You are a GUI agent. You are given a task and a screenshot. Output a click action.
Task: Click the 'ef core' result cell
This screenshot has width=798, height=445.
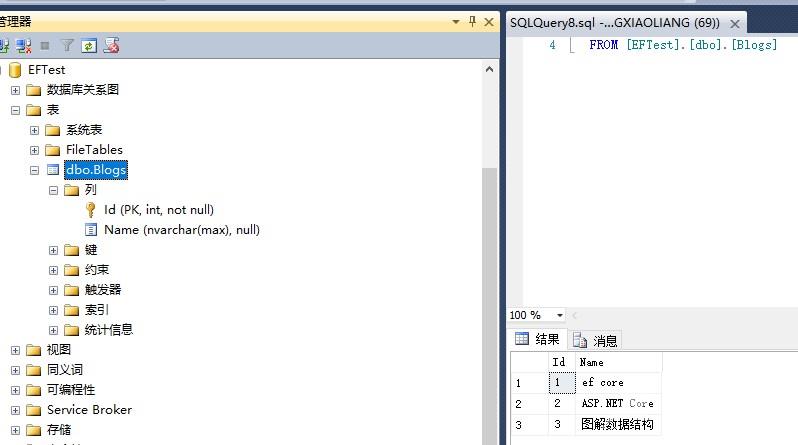[619, 382]
